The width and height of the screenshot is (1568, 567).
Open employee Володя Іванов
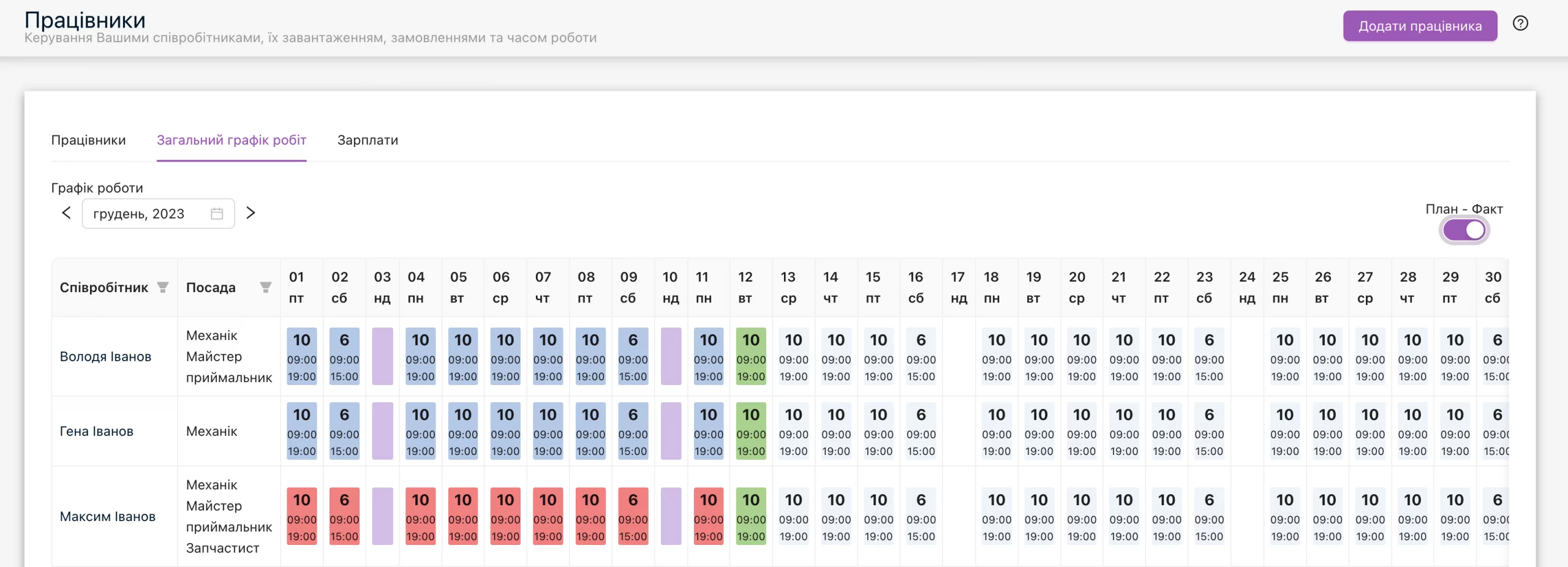[105, 356]
